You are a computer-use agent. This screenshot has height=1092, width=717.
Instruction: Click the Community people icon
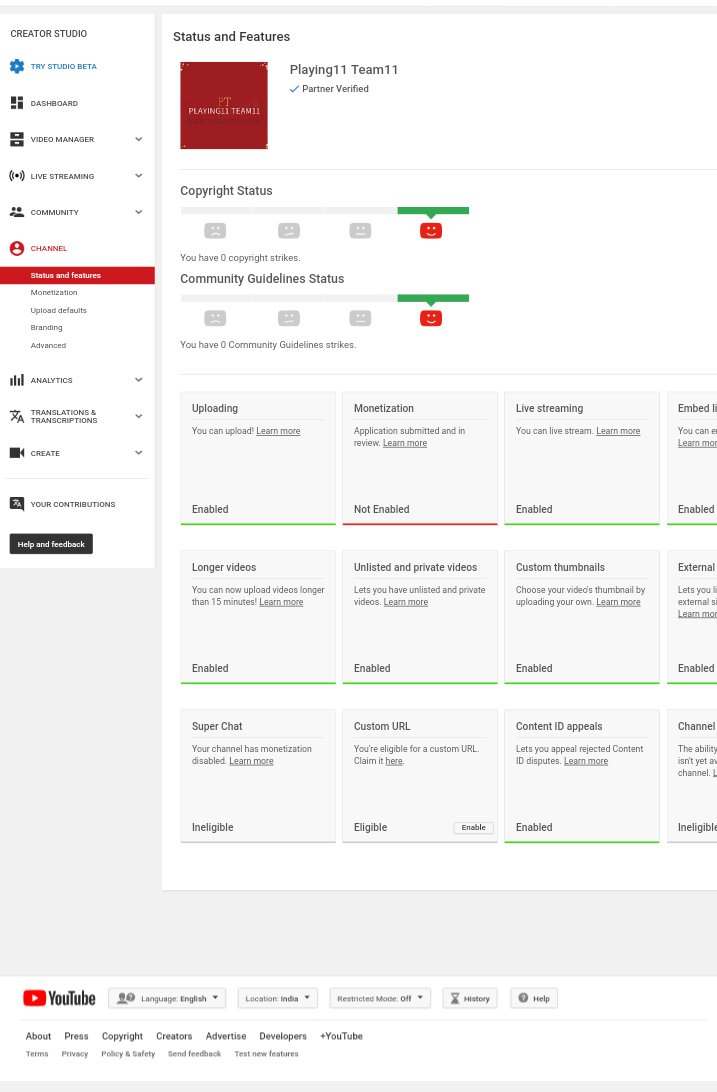[17, 212]
